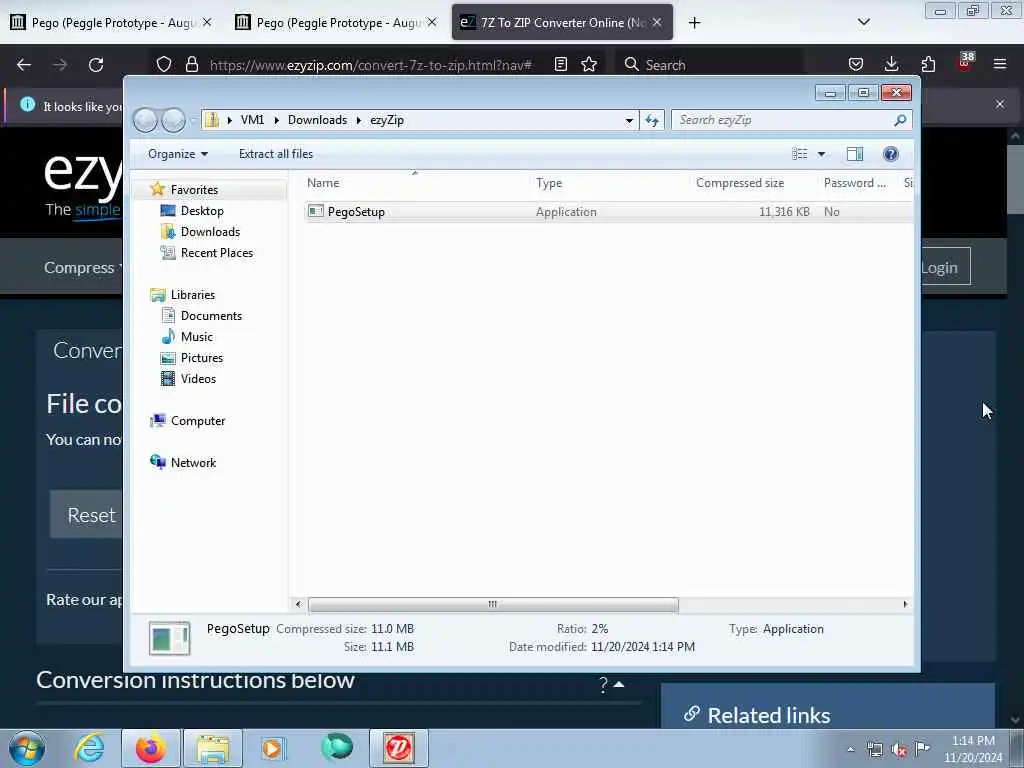Click the horizontal scrollbar thumb in the file list
This screenshot has width=1024, height=768.
(493, 605)
